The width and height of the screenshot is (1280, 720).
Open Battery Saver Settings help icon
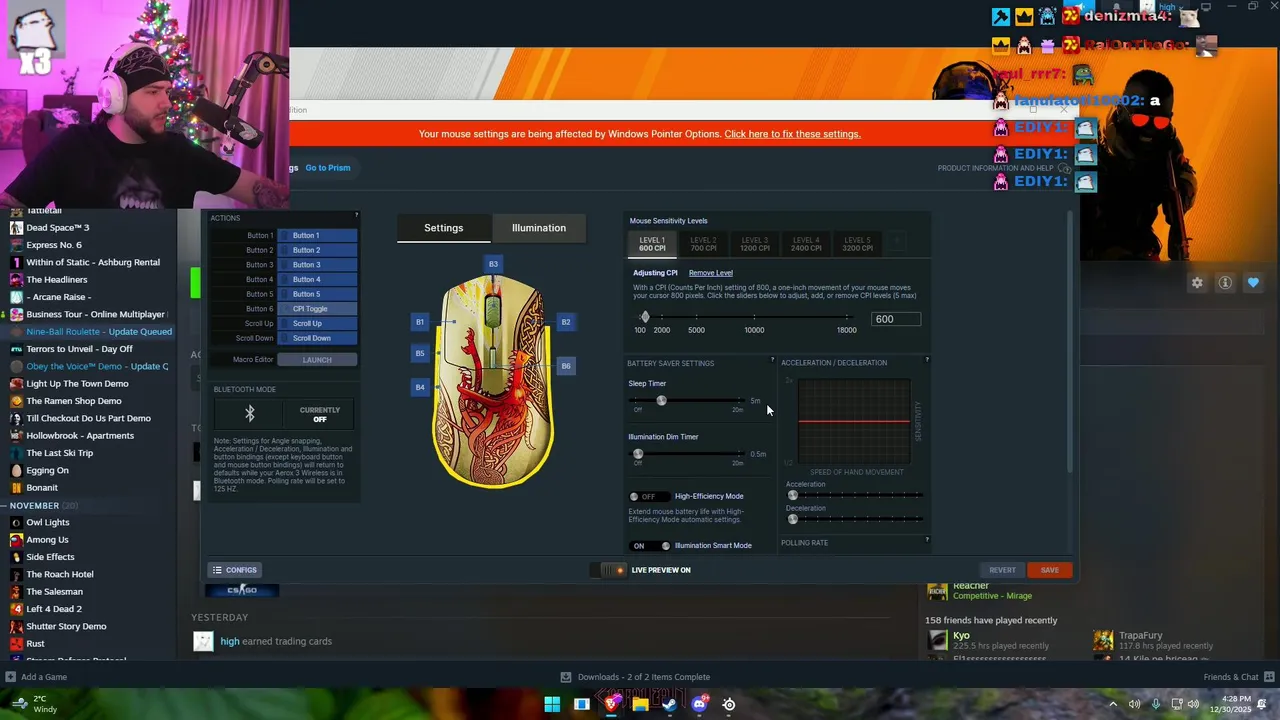[772, 360]
